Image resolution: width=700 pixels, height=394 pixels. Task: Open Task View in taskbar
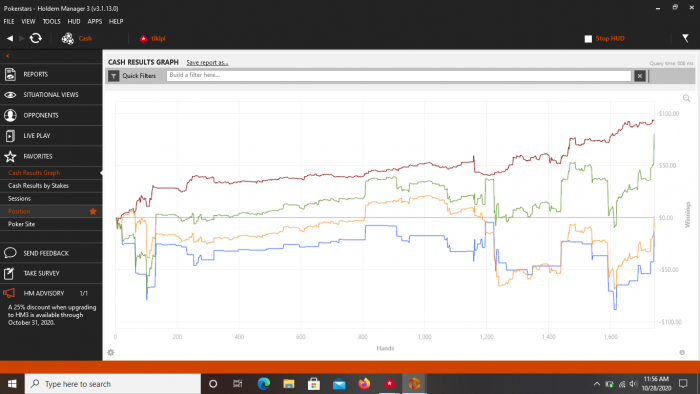pos(238,384)
